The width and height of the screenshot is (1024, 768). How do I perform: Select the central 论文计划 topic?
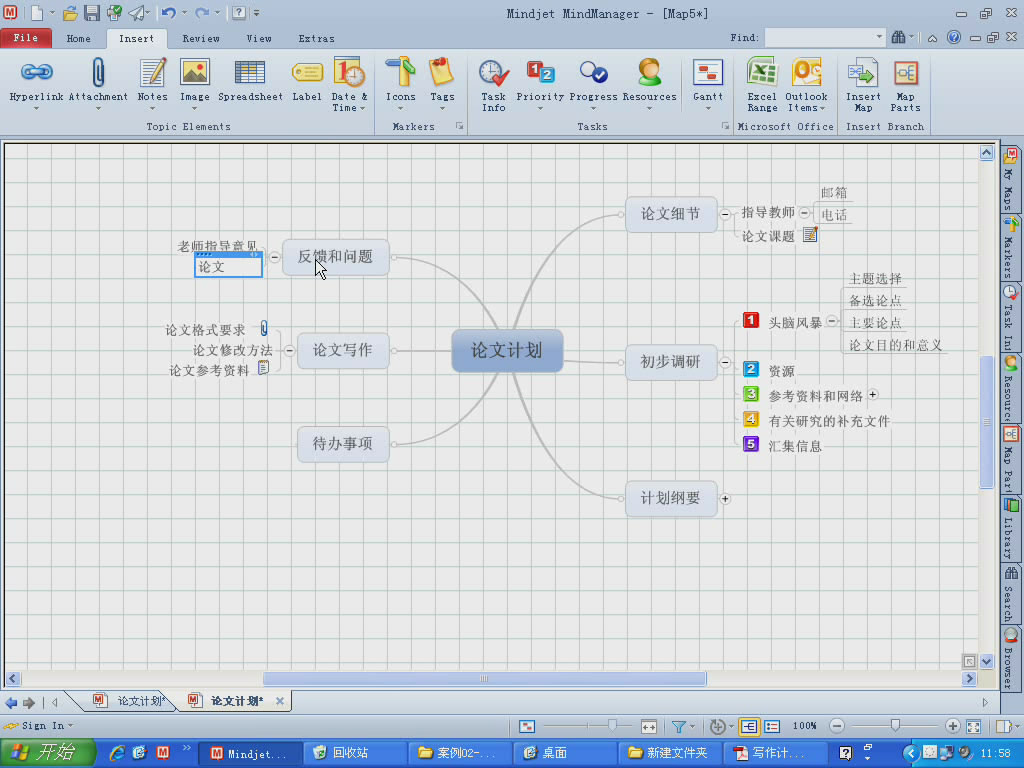(x=507, y=351)
